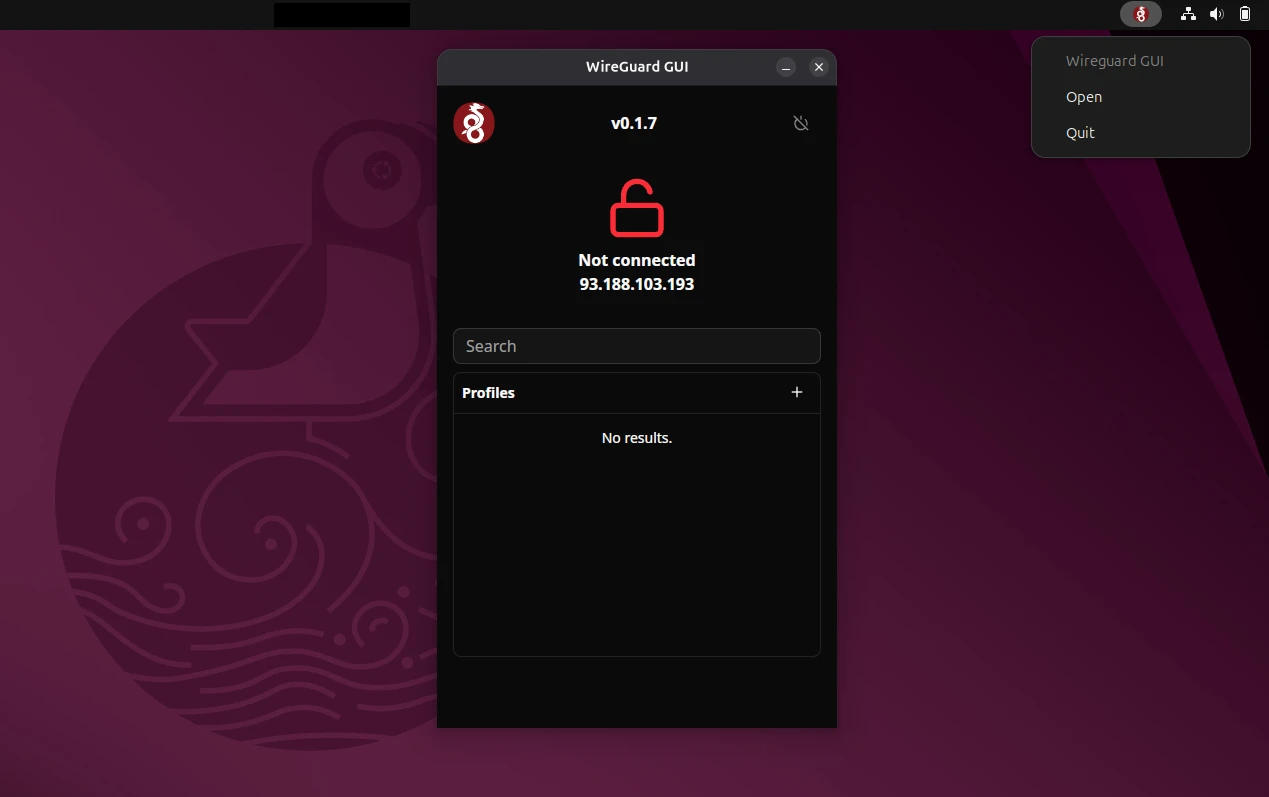Viewport: 1269px width, 797px height.
Task: Click the red unlocked padlock status icon
Action: pos(637,207)
